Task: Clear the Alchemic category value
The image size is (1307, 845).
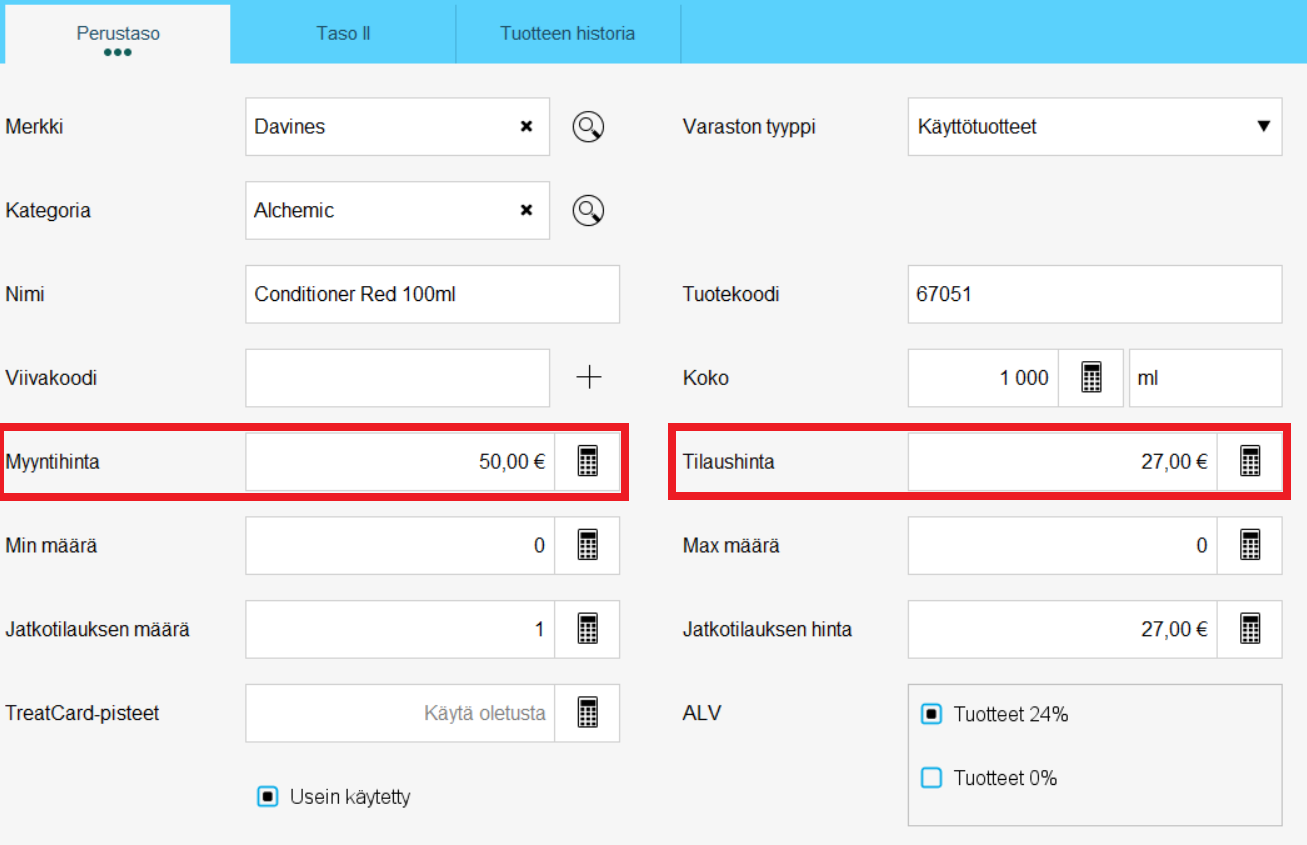Action: 526,211
